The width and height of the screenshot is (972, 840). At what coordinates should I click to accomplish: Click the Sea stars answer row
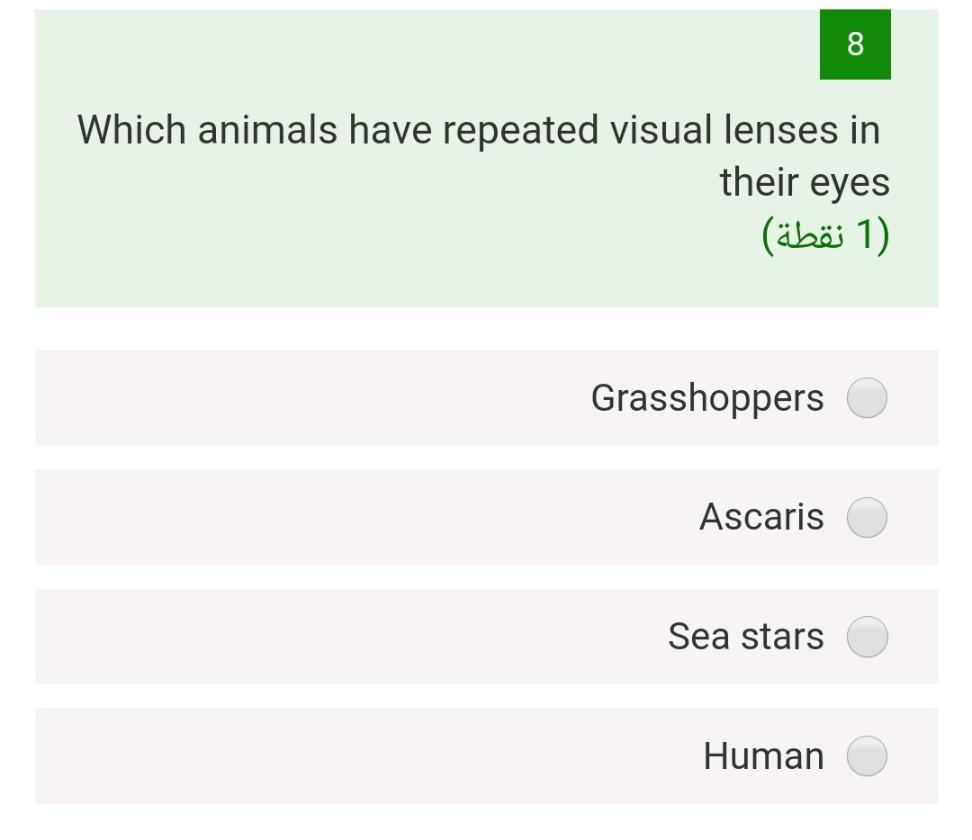pos(487,637)
